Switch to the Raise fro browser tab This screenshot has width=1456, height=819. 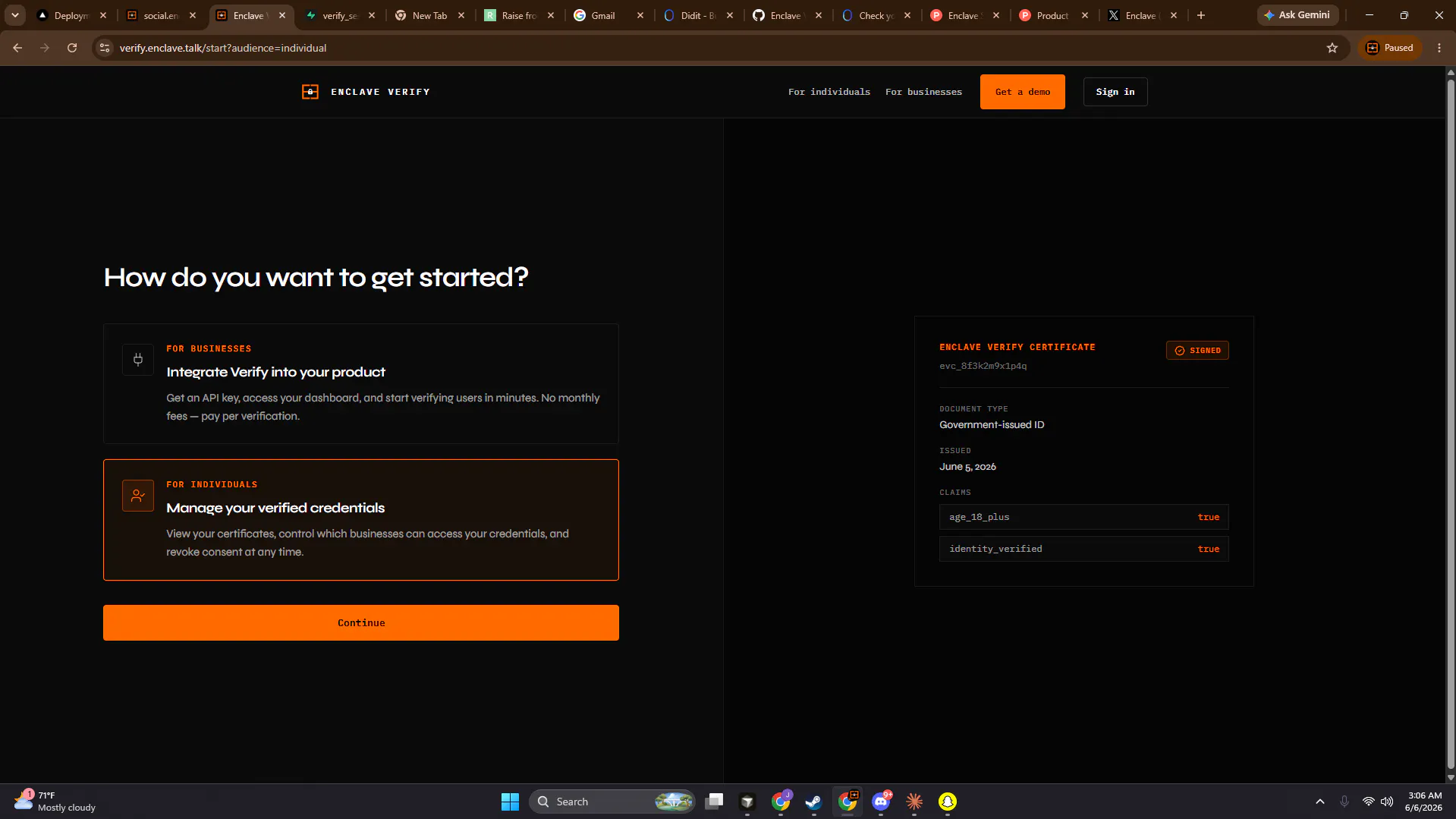(519, 15)
